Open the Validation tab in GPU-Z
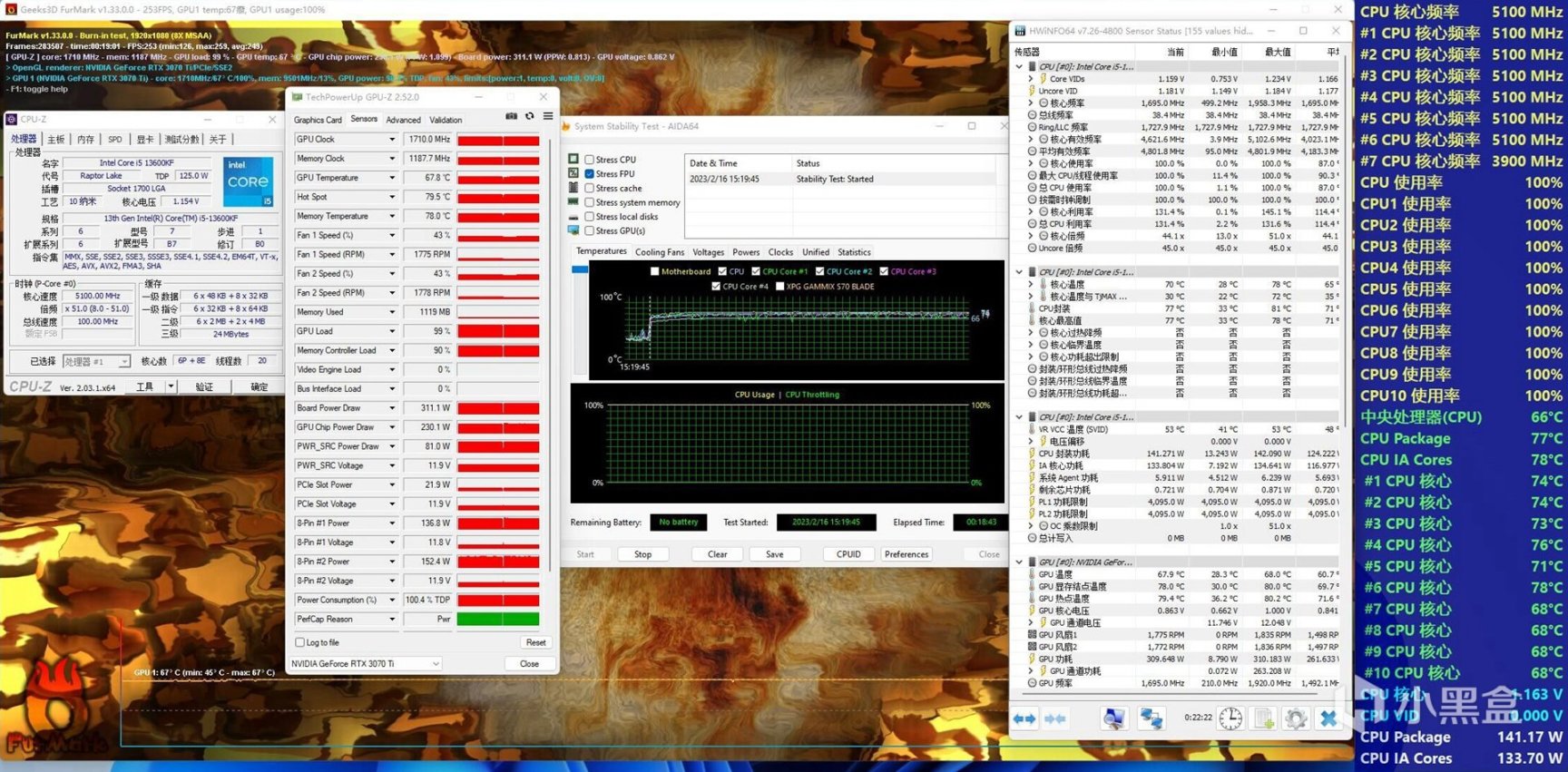Image resolution: width=1568 pixels, height=772 pixels. 446,120
